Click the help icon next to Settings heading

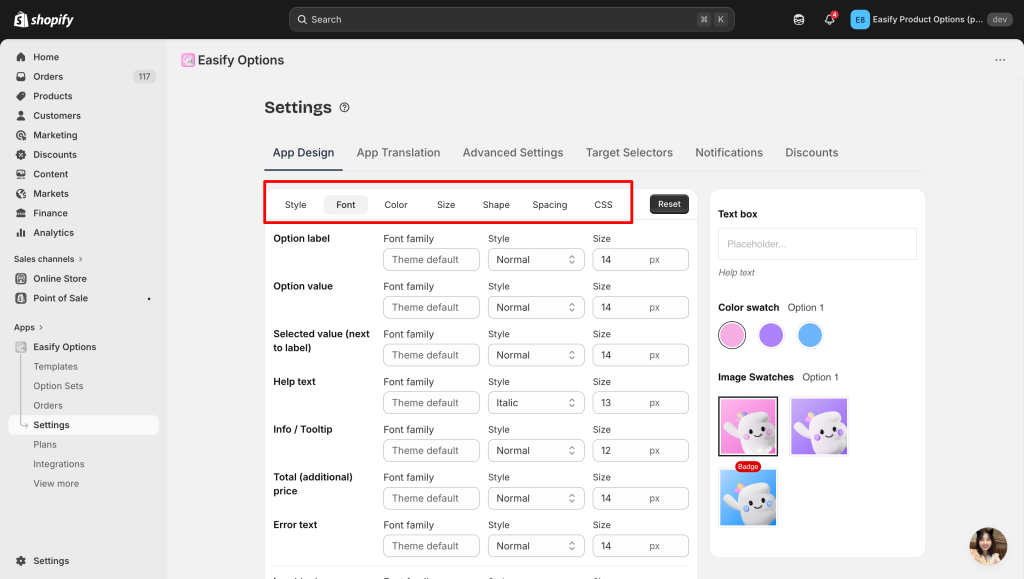(345, 108)
